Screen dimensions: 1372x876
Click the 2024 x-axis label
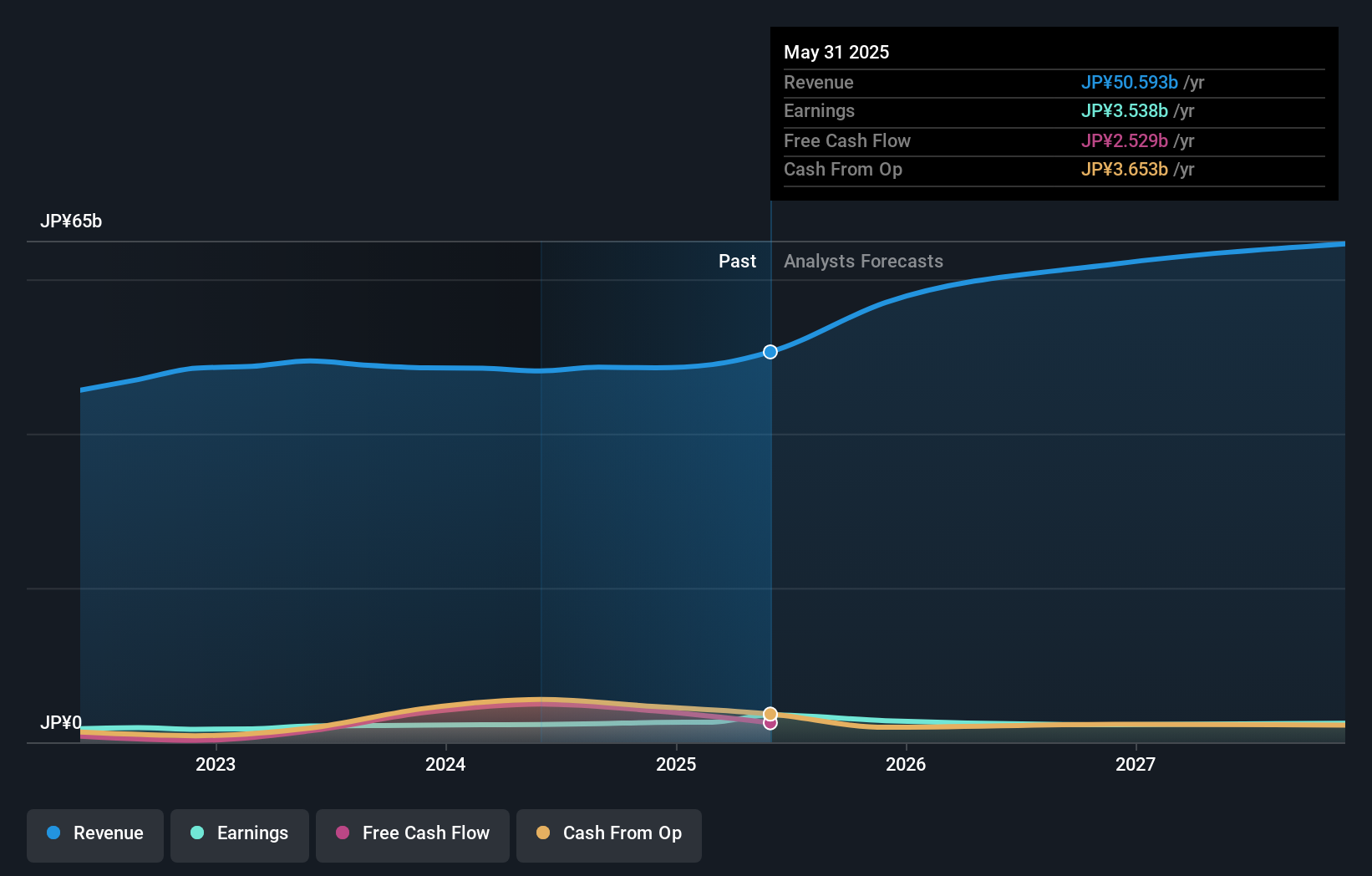(445, 764)
